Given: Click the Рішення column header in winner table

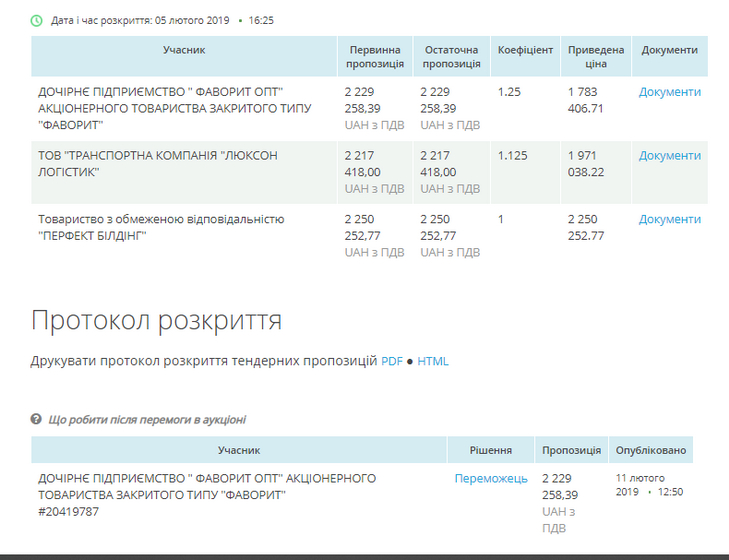Looking at the screenshot, I should [491, 450].
